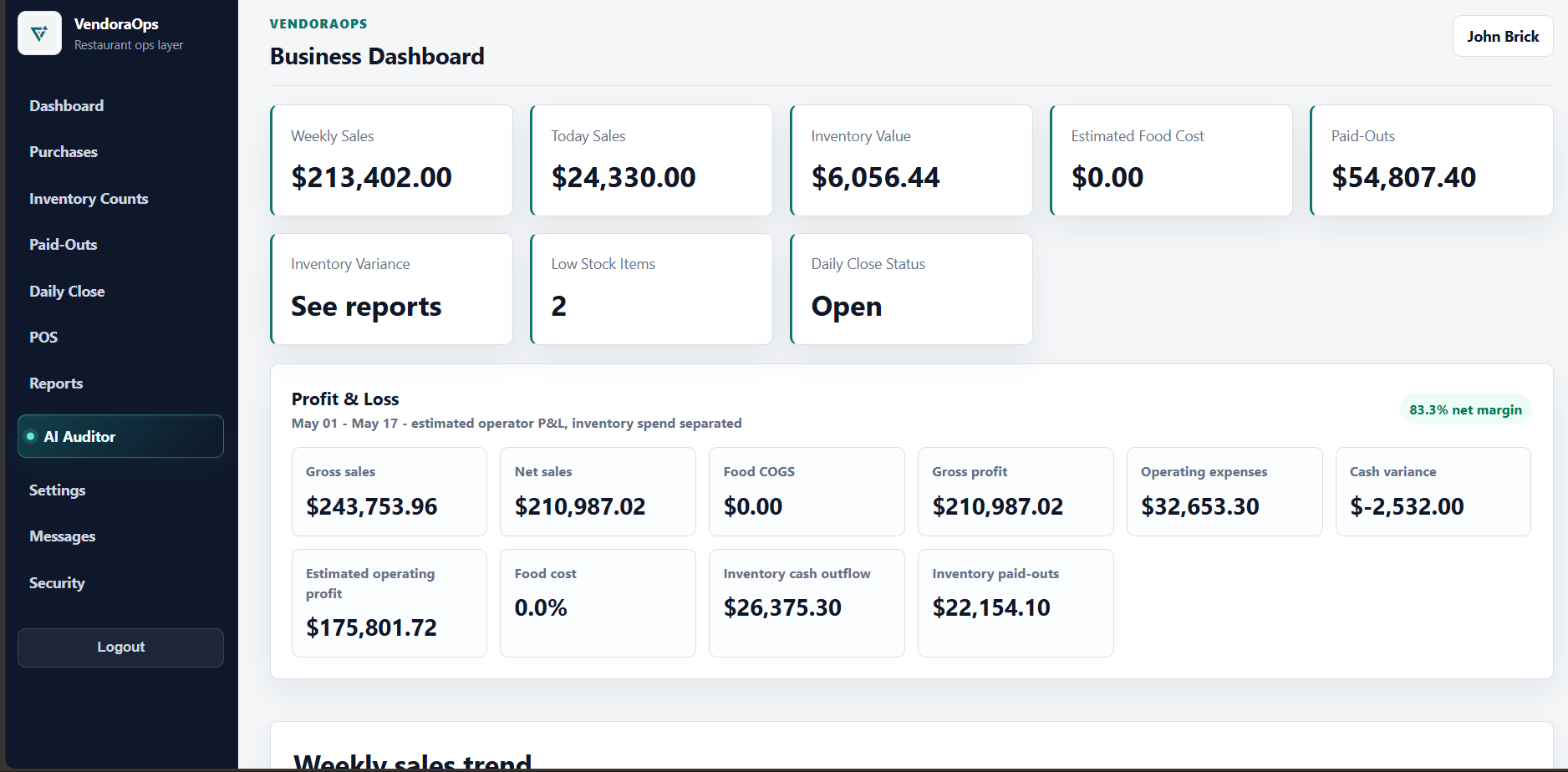This screenshot has height=772, width=1568.
Task: Click the green dot beside AI Auditor
Action: point(31,436)
